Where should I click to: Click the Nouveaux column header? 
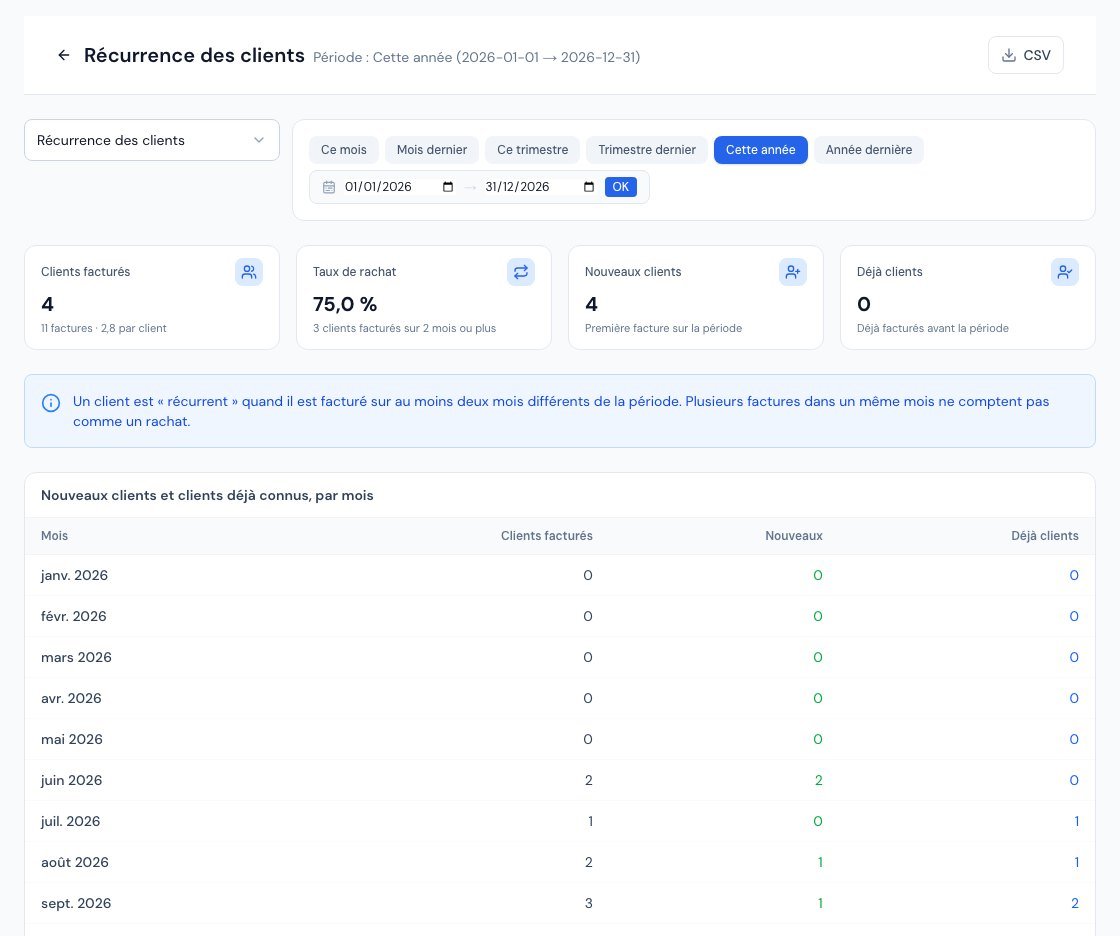[794, 536]
